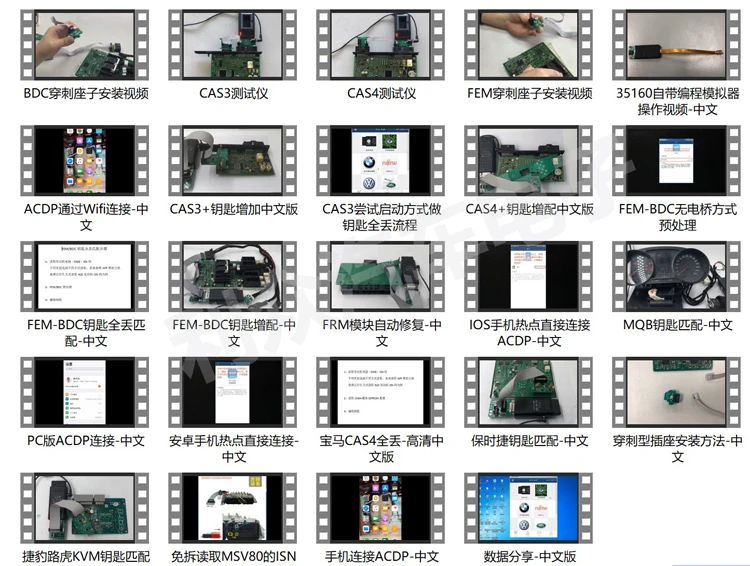This screenshot has width=750, height=566.
Task: Open the FEM-BDC钥匙全丢匹配 video thumbnail
Action: click(x=85, y=277)
